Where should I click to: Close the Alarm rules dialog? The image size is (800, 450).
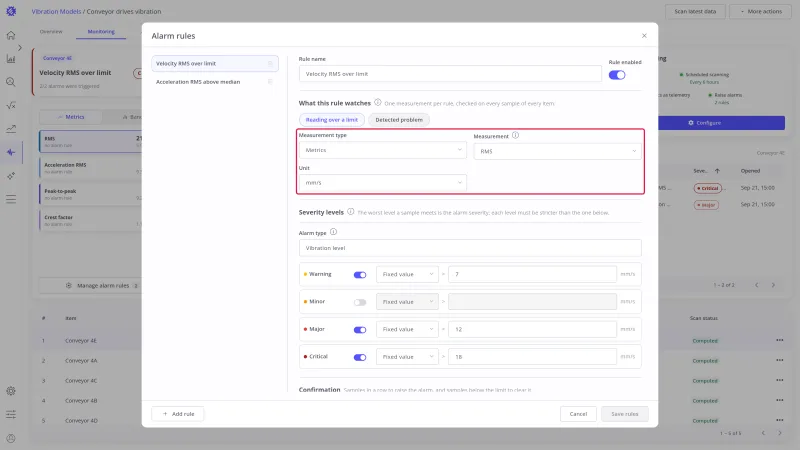click(x=644, y=36)
